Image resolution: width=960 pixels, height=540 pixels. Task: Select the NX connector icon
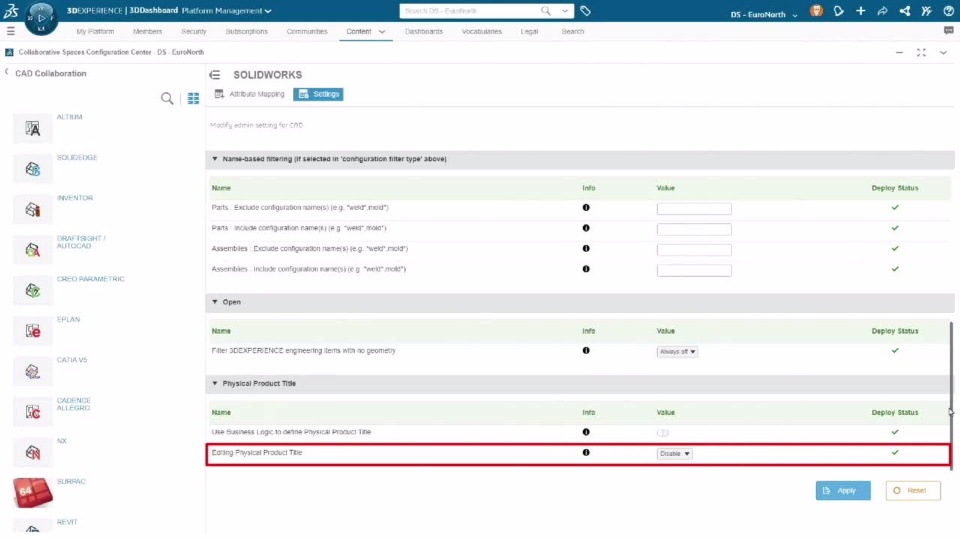32,452
